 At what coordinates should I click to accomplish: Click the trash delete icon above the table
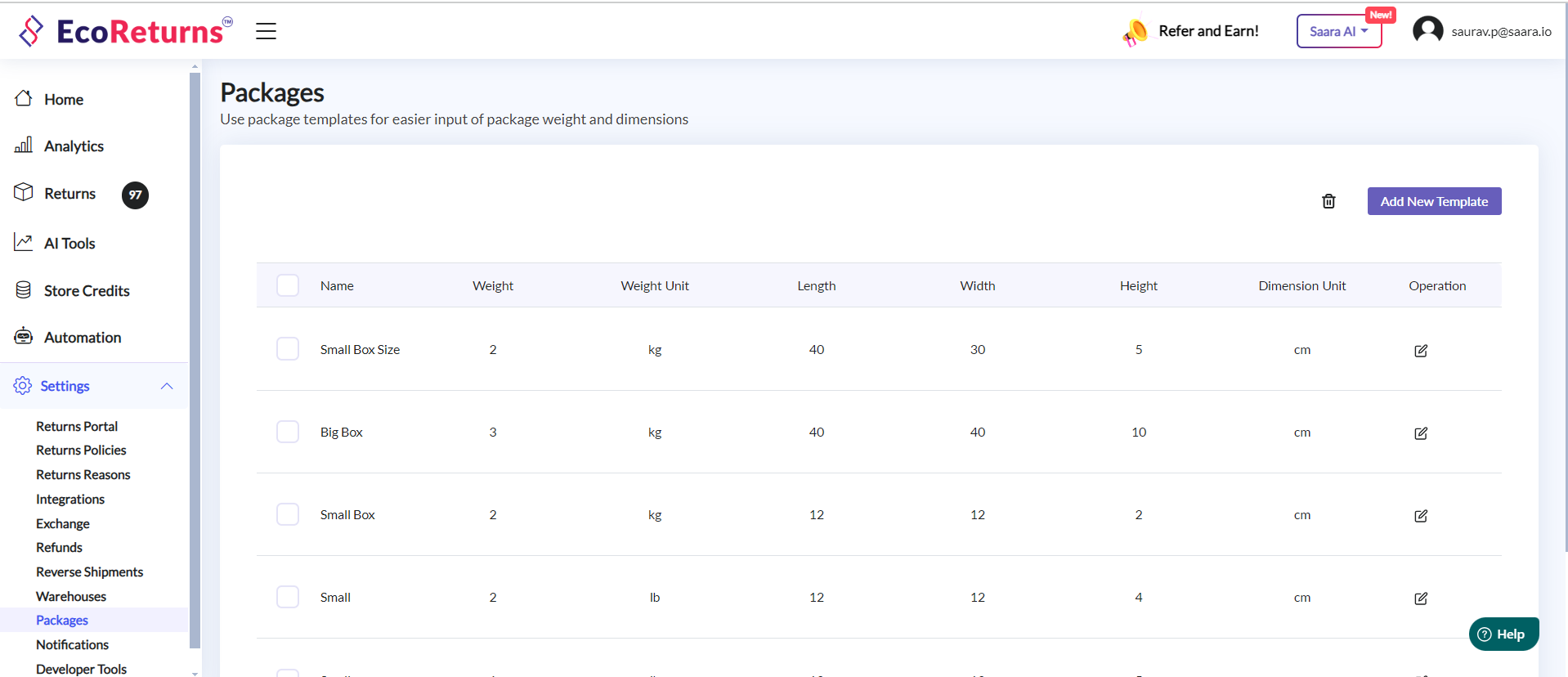tap(1328, 201)
